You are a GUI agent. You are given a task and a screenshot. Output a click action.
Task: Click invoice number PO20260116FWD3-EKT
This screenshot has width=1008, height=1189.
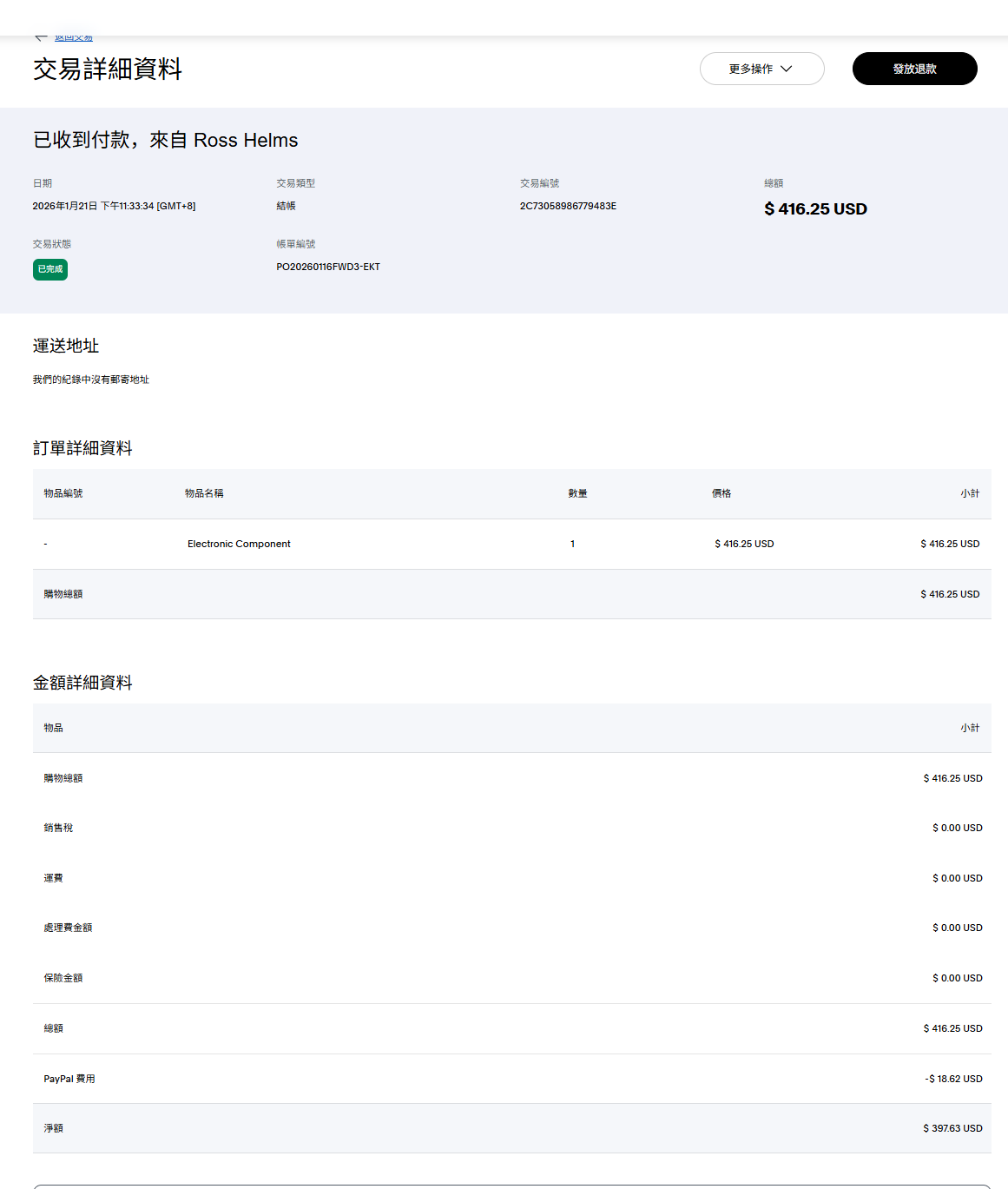coord(328,267)
